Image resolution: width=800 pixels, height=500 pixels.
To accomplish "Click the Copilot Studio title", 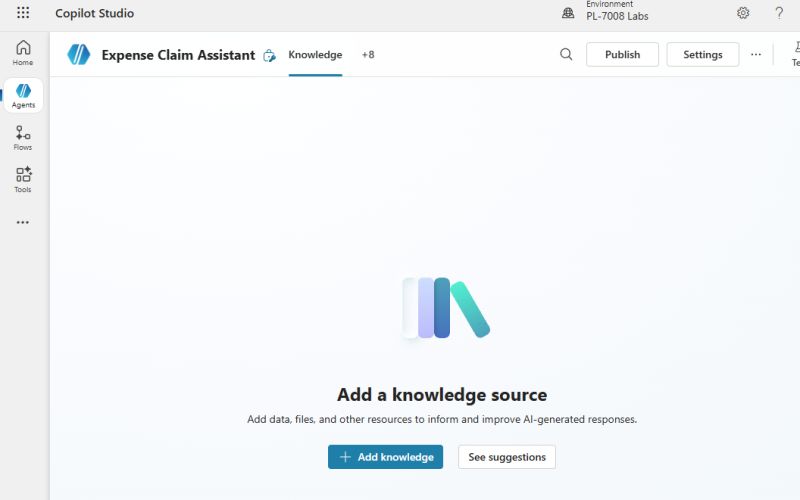I will point(94,13).
